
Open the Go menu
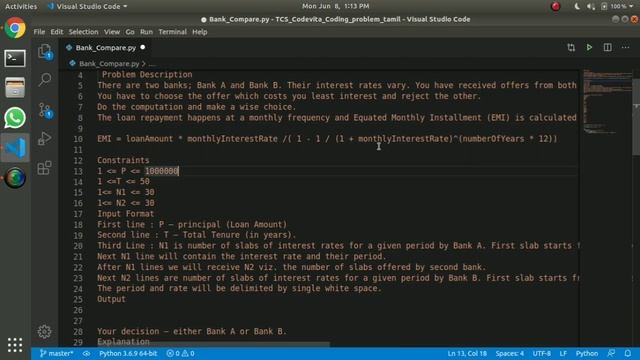click(130, 32)
